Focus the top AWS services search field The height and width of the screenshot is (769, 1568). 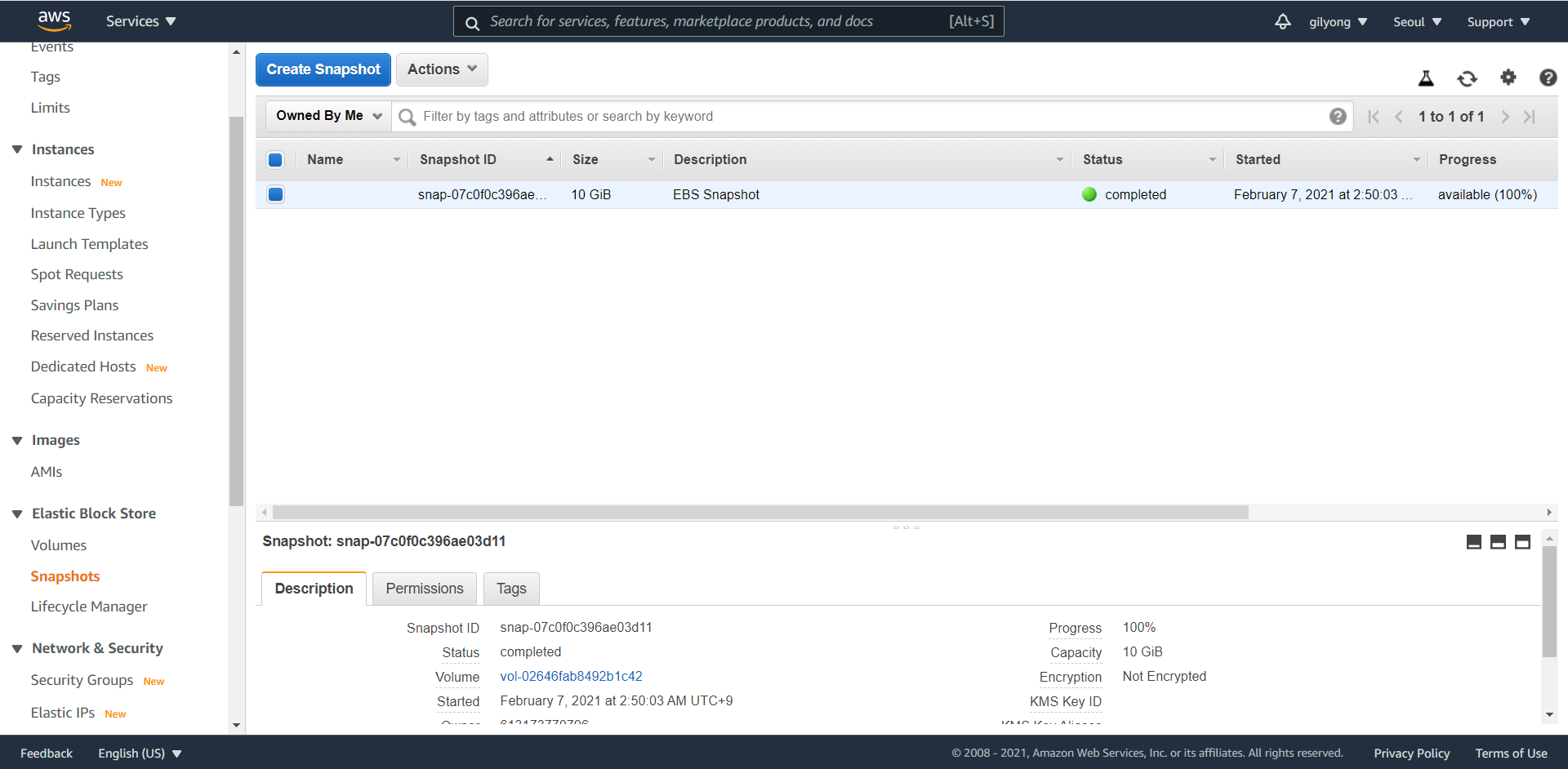coord(728,22)
